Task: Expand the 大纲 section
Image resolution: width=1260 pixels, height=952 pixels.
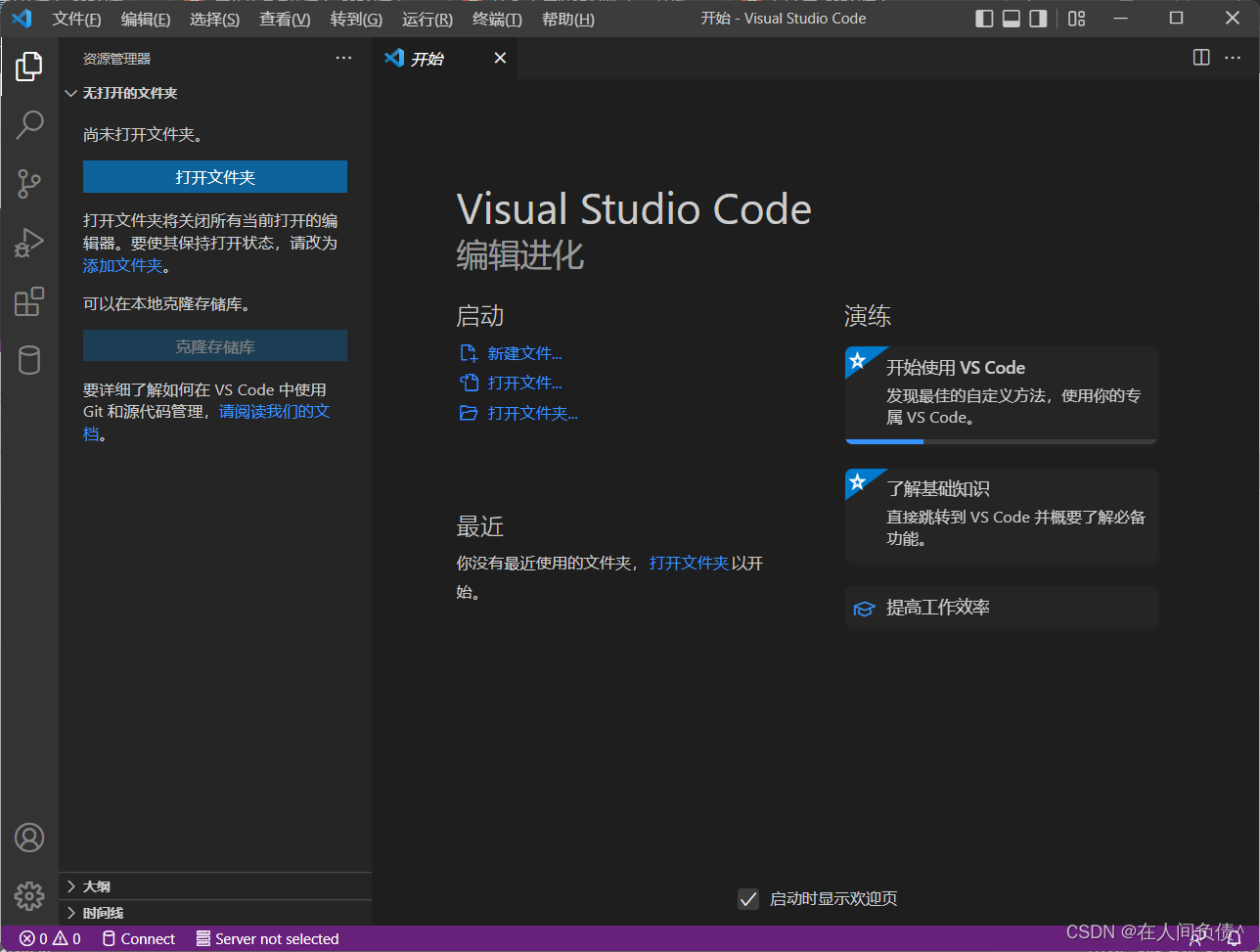Action: coord(215,885)
